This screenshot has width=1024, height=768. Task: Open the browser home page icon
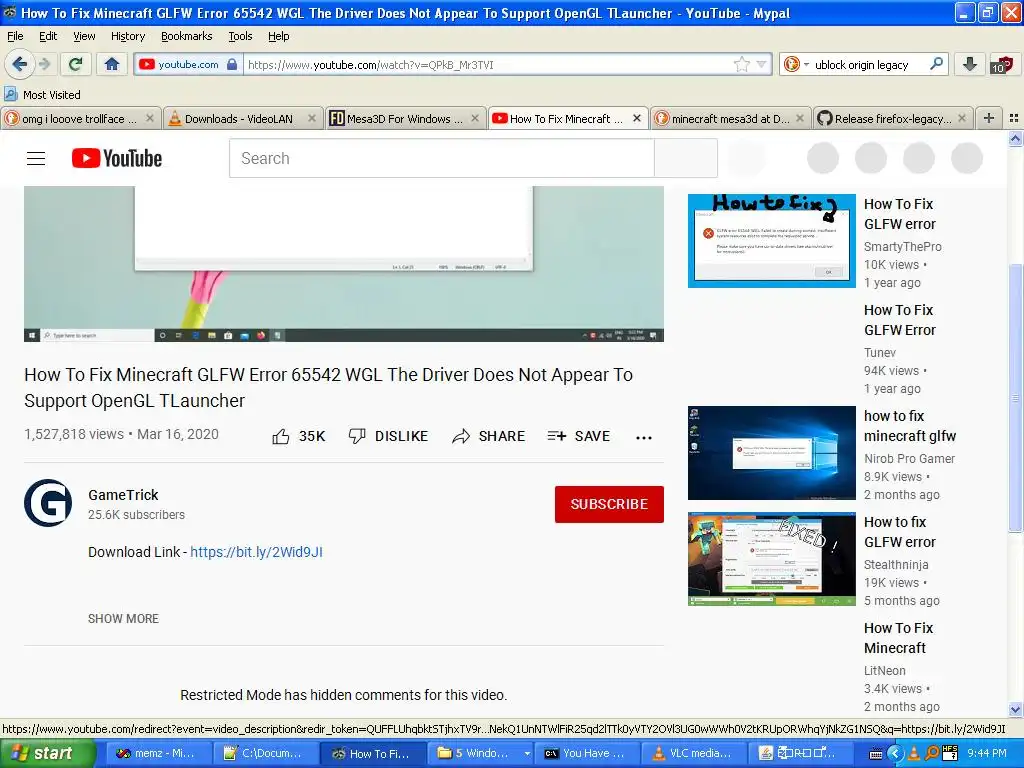pos(112,64)
